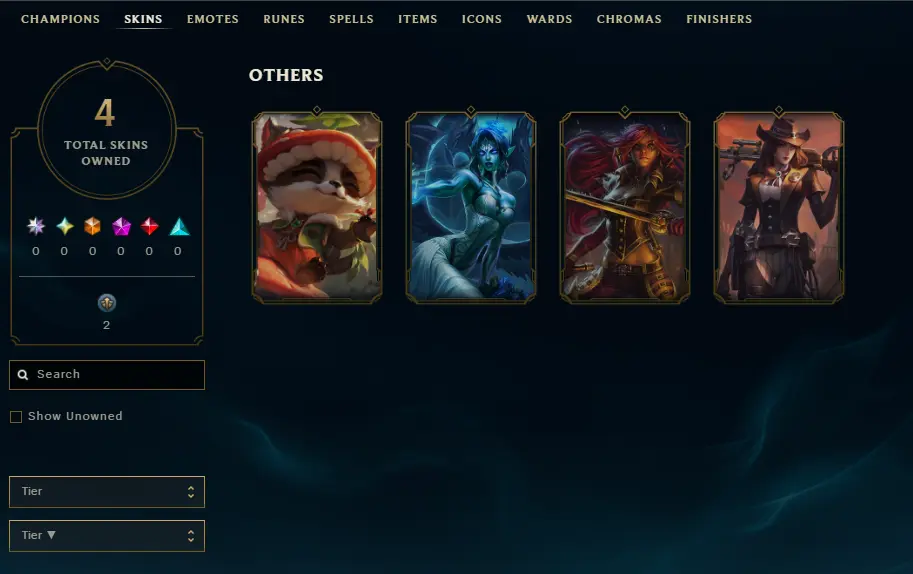The image size is (913, 574).
Task: Click the arrows on the upper Tier dropdown
Action: 190,492
